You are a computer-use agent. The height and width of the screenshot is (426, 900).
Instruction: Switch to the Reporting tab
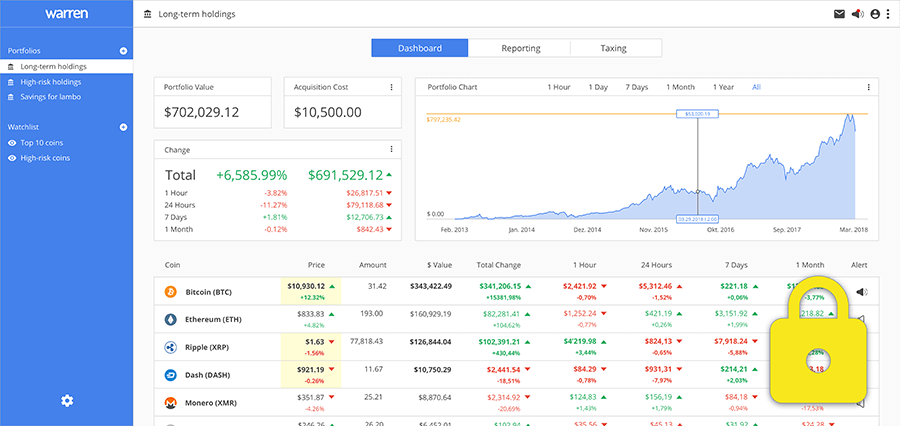pos(520,48)
